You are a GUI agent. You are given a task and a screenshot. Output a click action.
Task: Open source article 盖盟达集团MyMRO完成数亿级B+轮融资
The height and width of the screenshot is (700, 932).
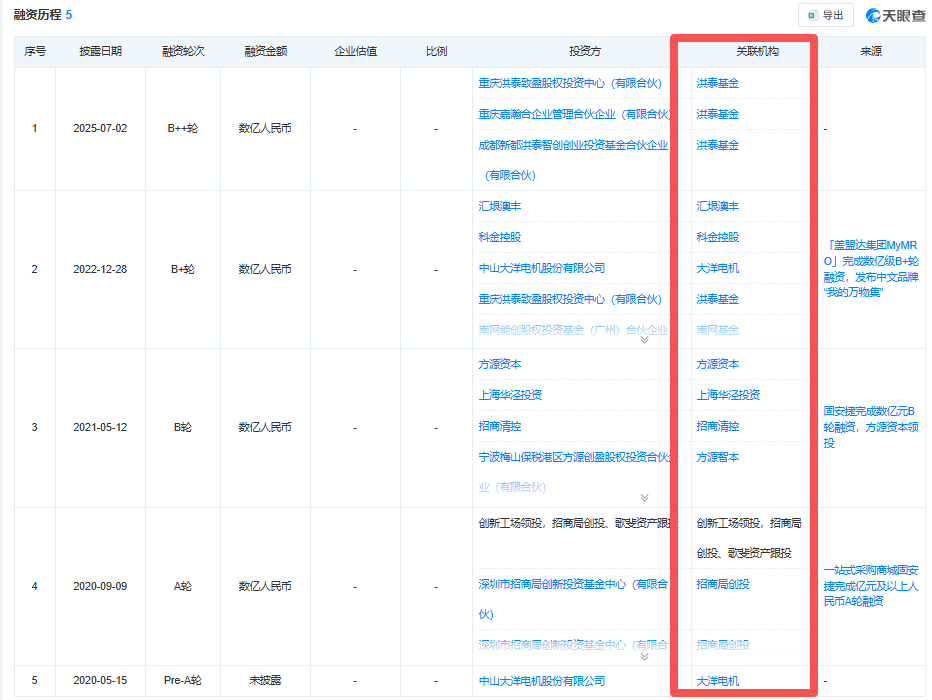[871, 269]
